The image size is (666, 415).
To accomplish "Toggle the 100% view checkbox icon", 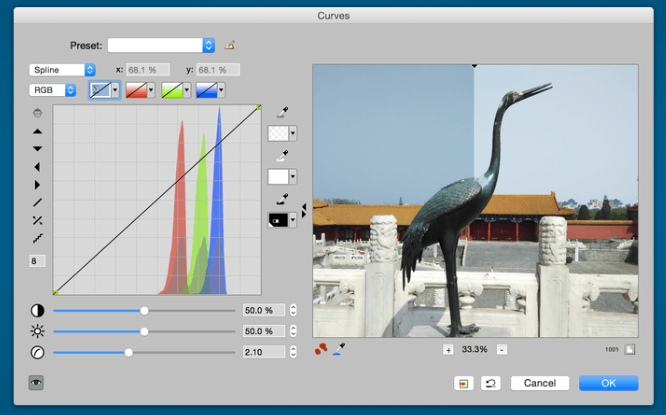I will (630, 349).
